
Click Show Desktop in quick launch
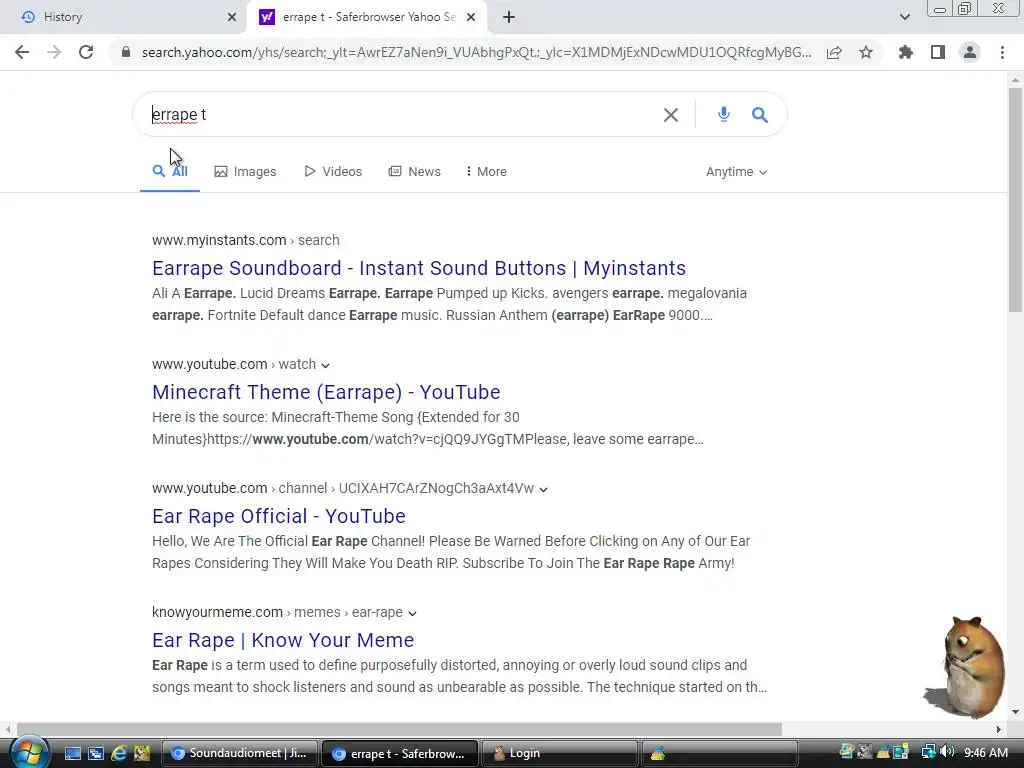(x=72, y=754)
